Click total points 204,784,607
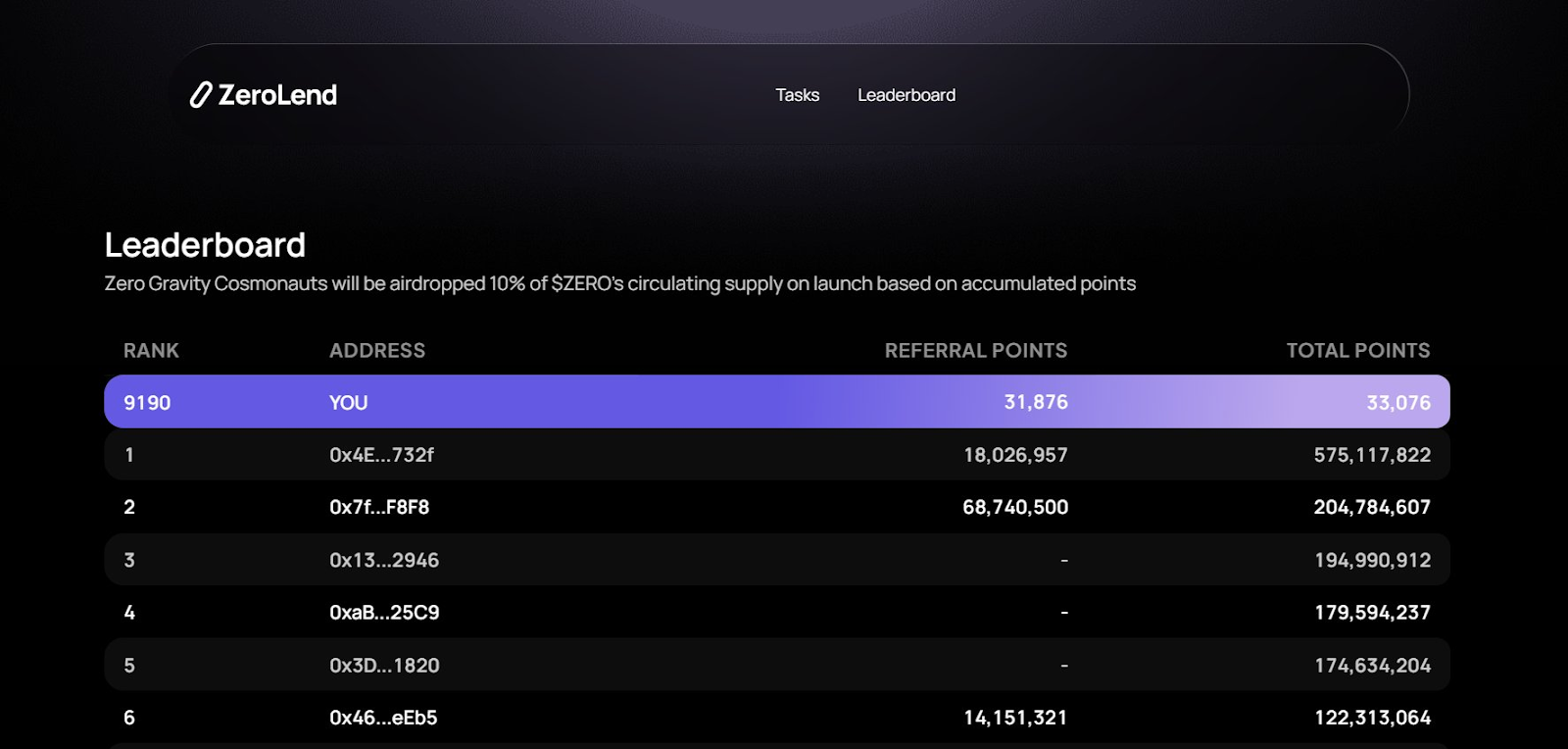Screen dimensions: 1568x749 1372,507
